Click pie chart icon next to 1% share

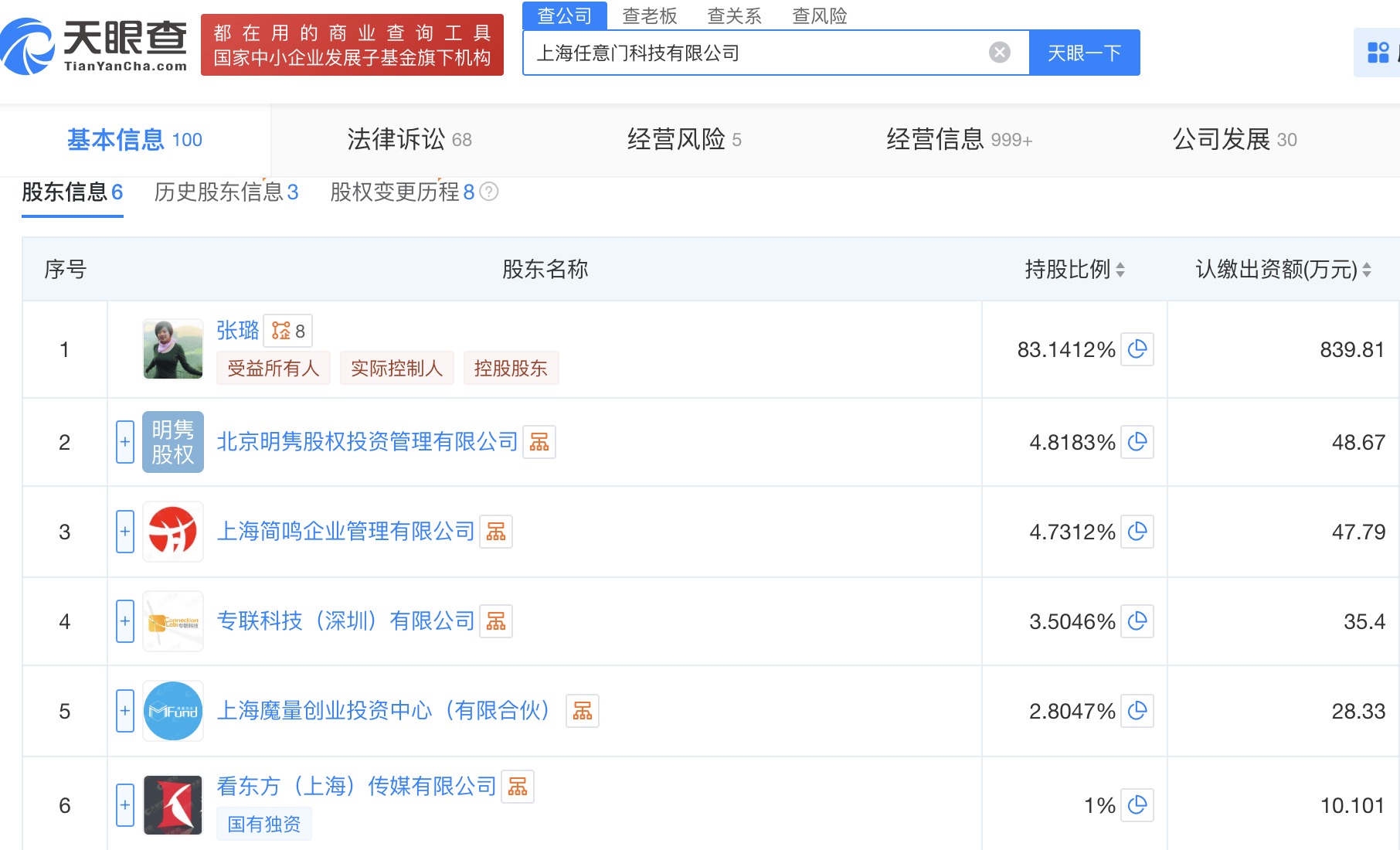click(x=1137, y=805)
